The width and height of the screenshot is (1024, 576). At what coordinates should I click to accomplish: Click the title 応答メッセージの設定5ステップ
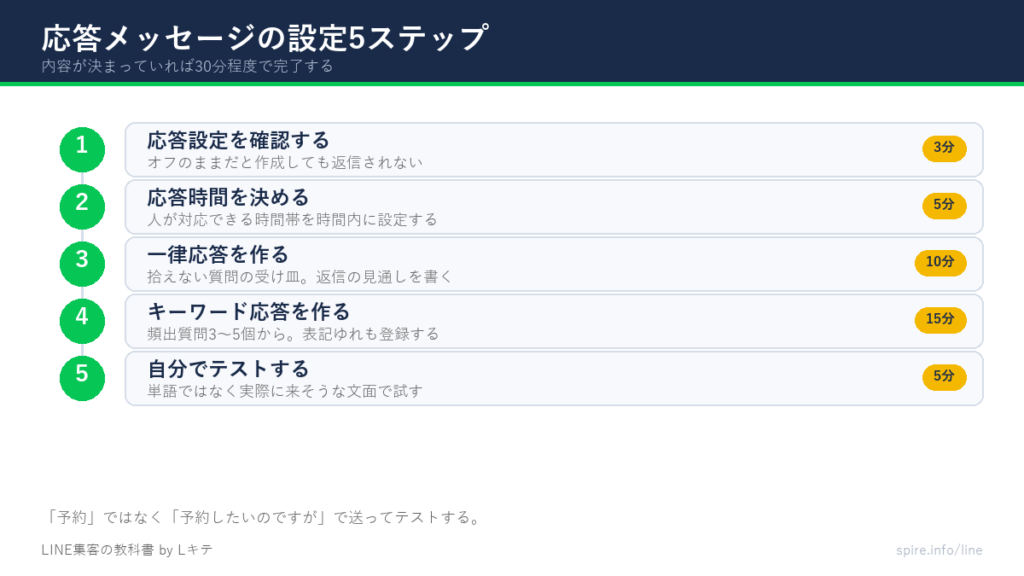pos(264,38)
